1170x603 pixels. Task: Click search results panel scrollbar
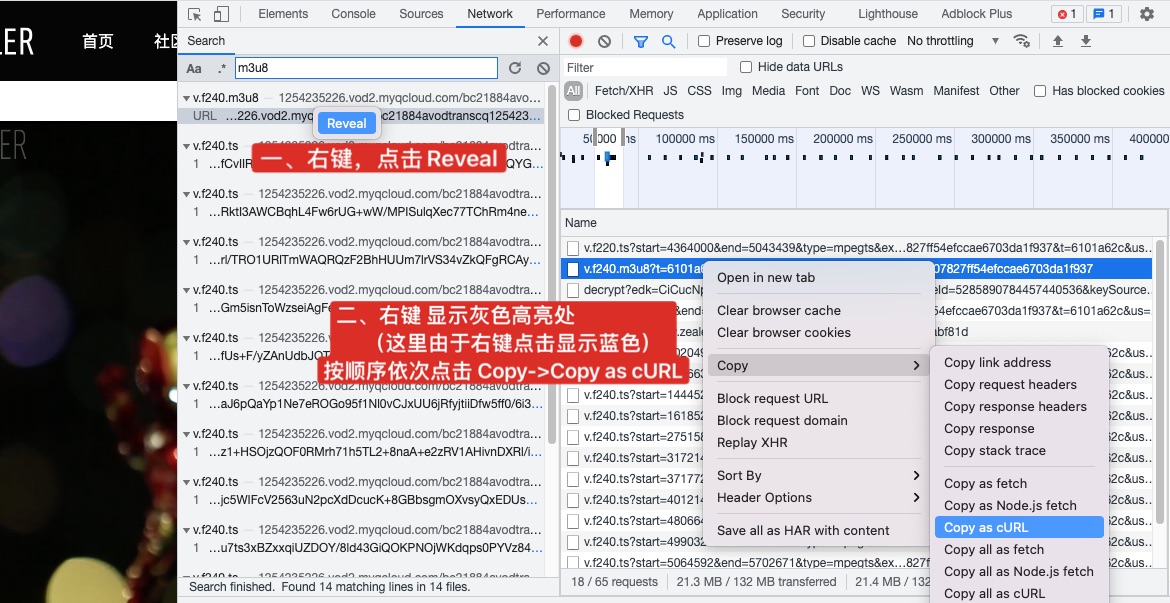click(552, 264)
